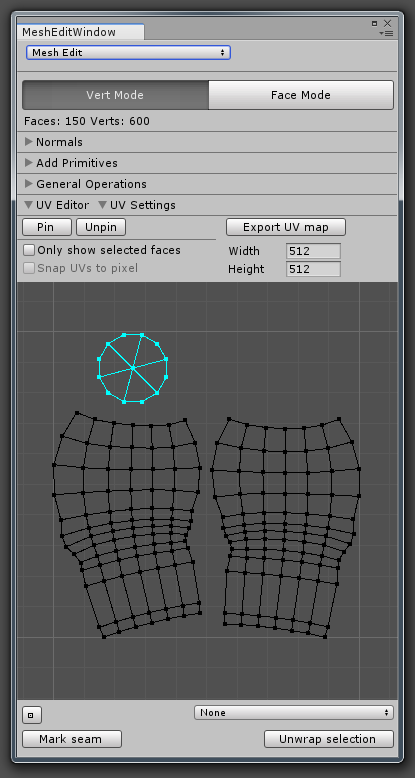
Task: Switch to Vert Mode
Action: click(115, 95)
